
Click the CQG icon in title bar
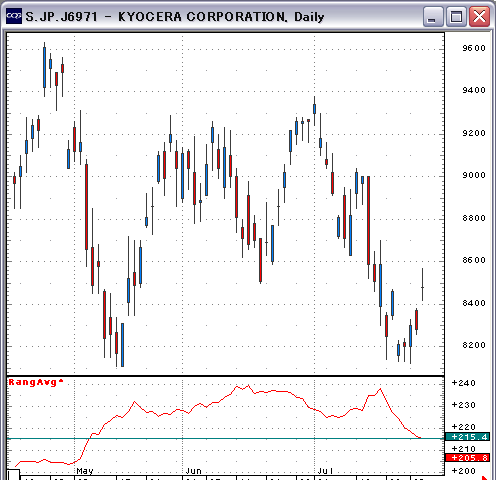tap(14, 16)
